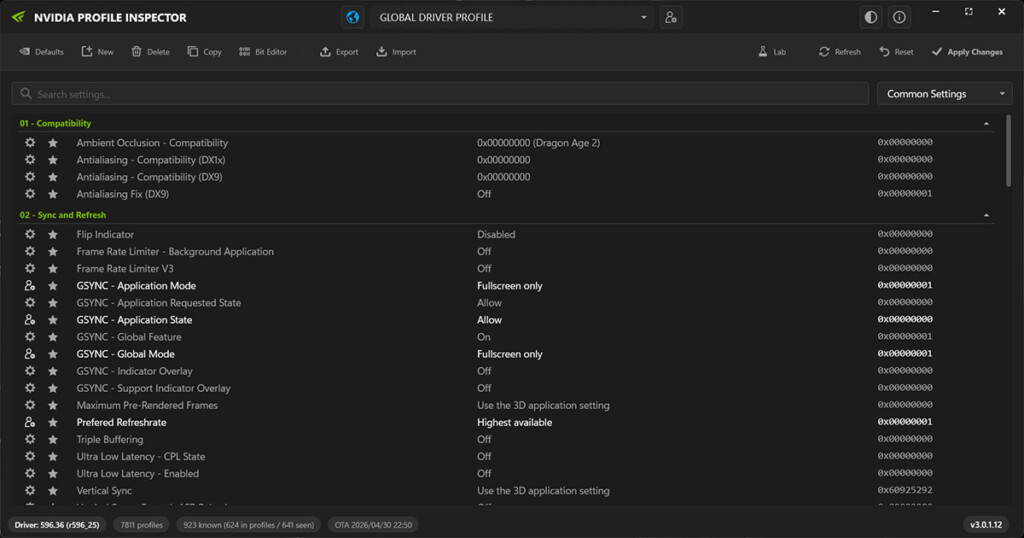The width and height of the screenshot is (1024, 538).
Task: Click the Reset button
Action: coord(896,52)
